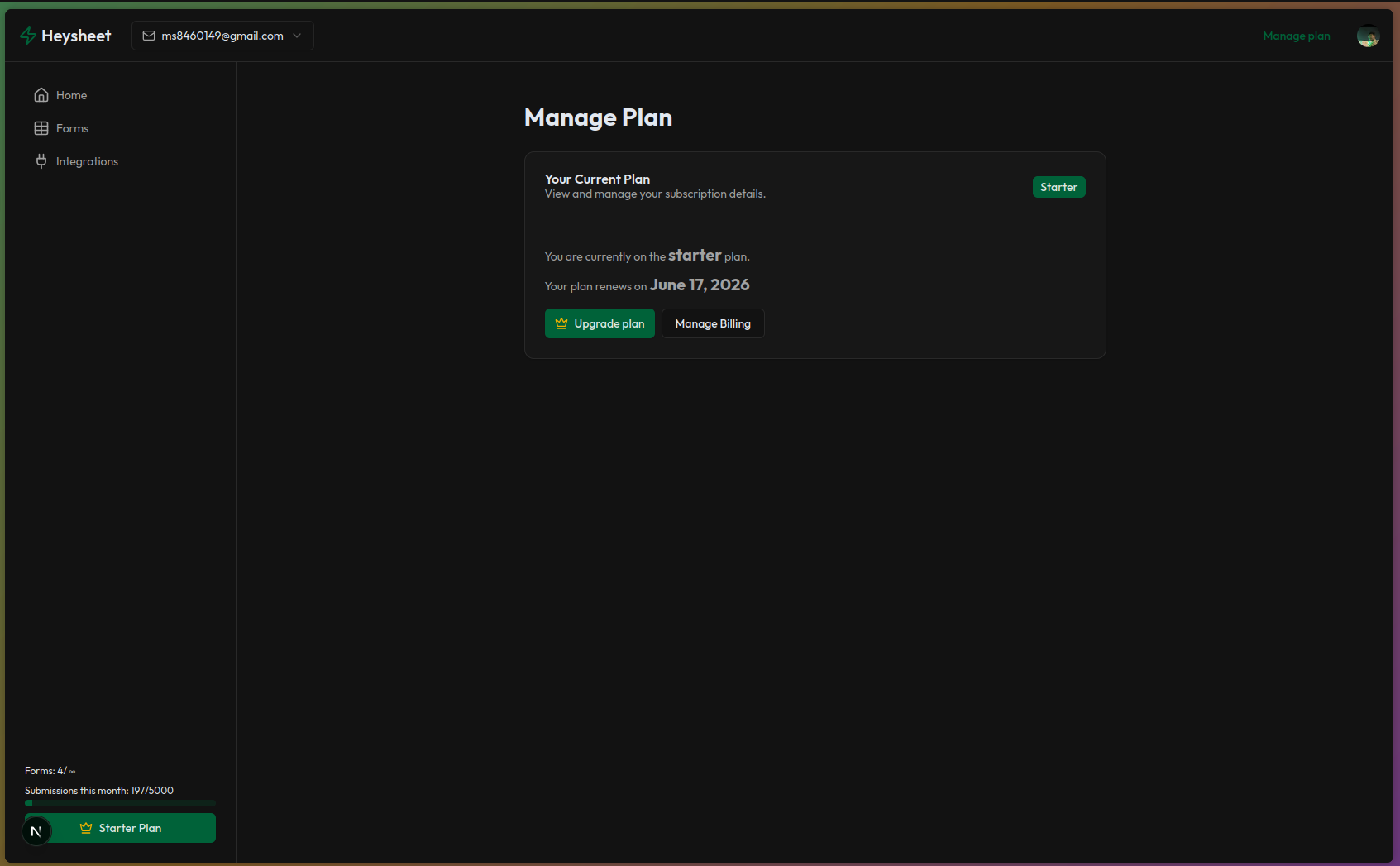This screenshot has height=866, width=1400.
Task: Click the Heysheet lightning bolt logo
Action: point(27,36)
